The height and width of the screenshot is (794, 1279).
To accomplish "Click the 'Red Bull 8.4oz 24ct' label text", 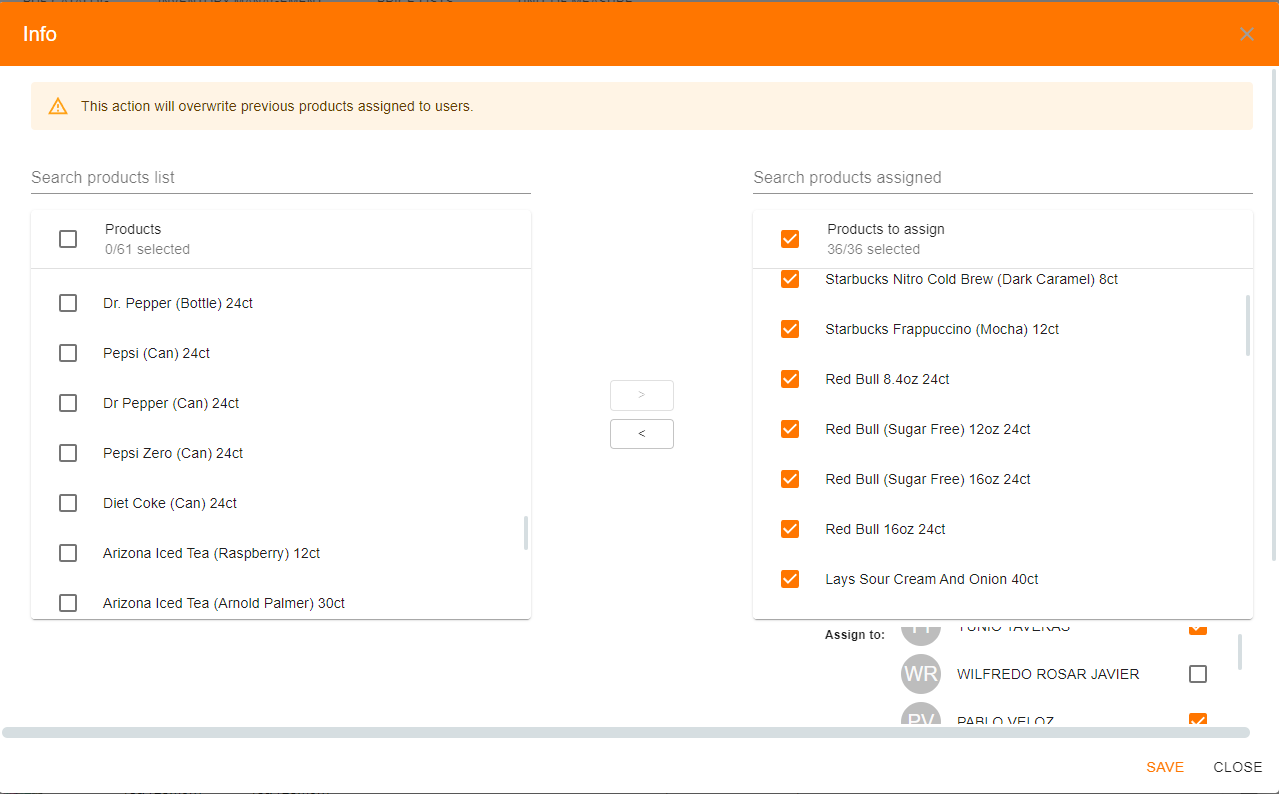I will pos(888,379).
